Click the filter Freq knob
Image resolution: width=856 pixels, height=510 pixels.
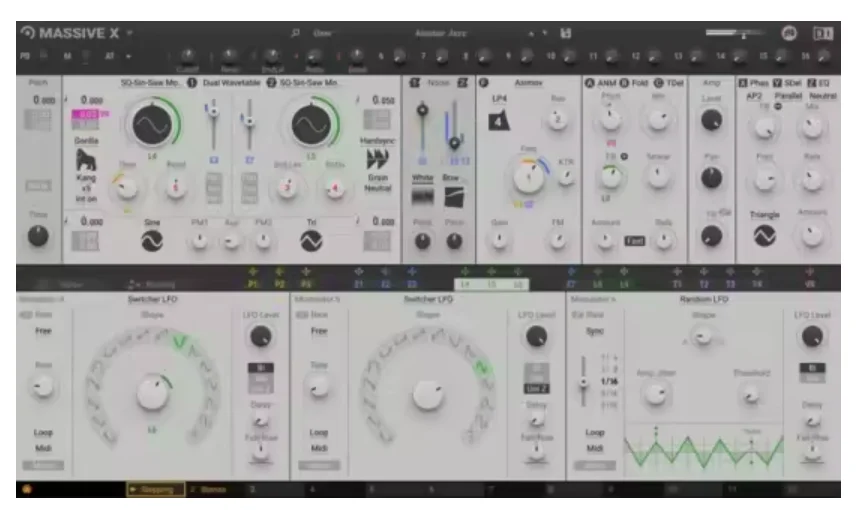click(528, 176)
